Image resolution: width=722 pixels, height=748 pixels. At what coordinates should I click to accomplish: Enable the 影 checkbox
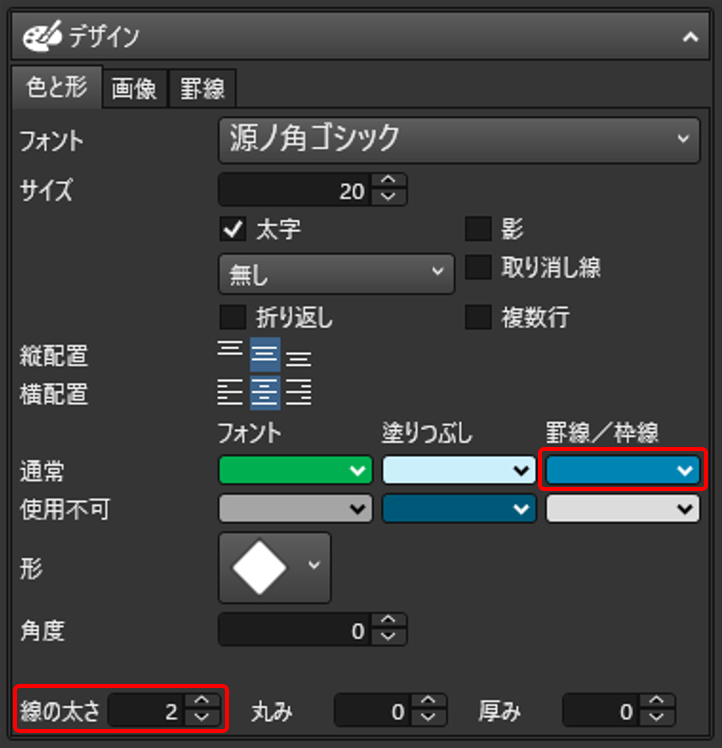tap(478, 229)
